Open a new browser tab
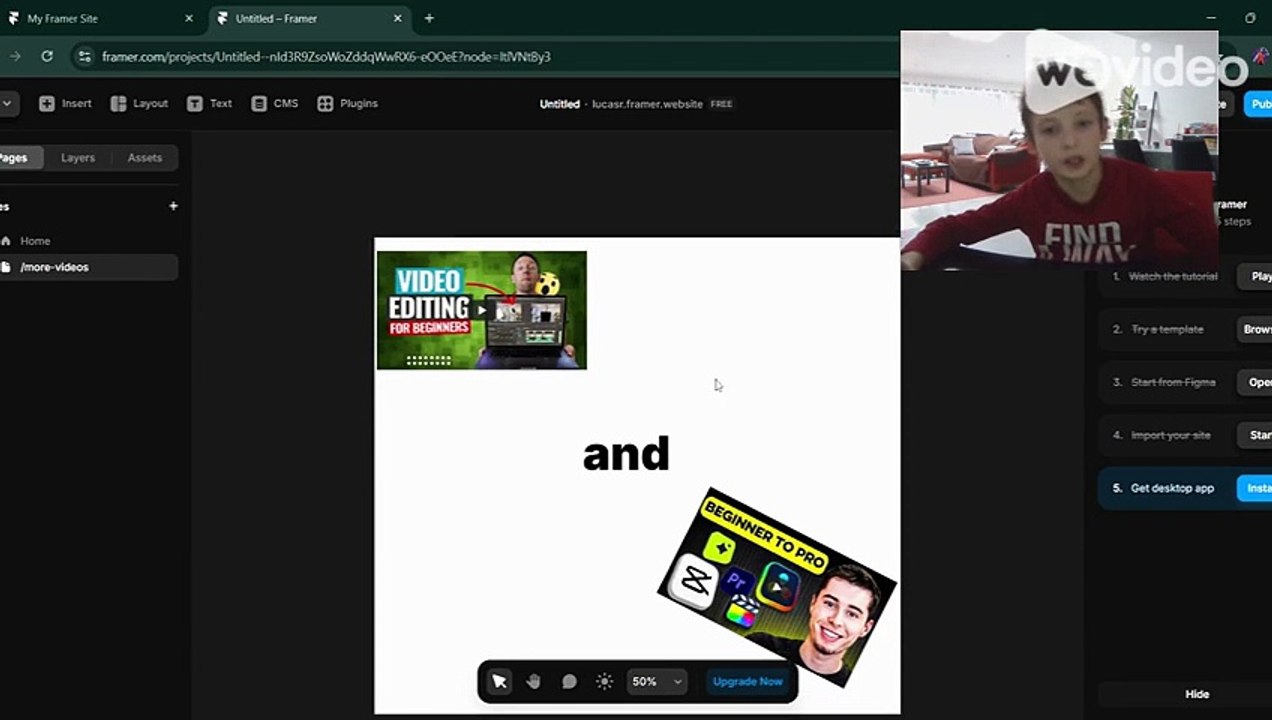The width and height of the screenshot is (1272, 720). (x=429, y=18)
